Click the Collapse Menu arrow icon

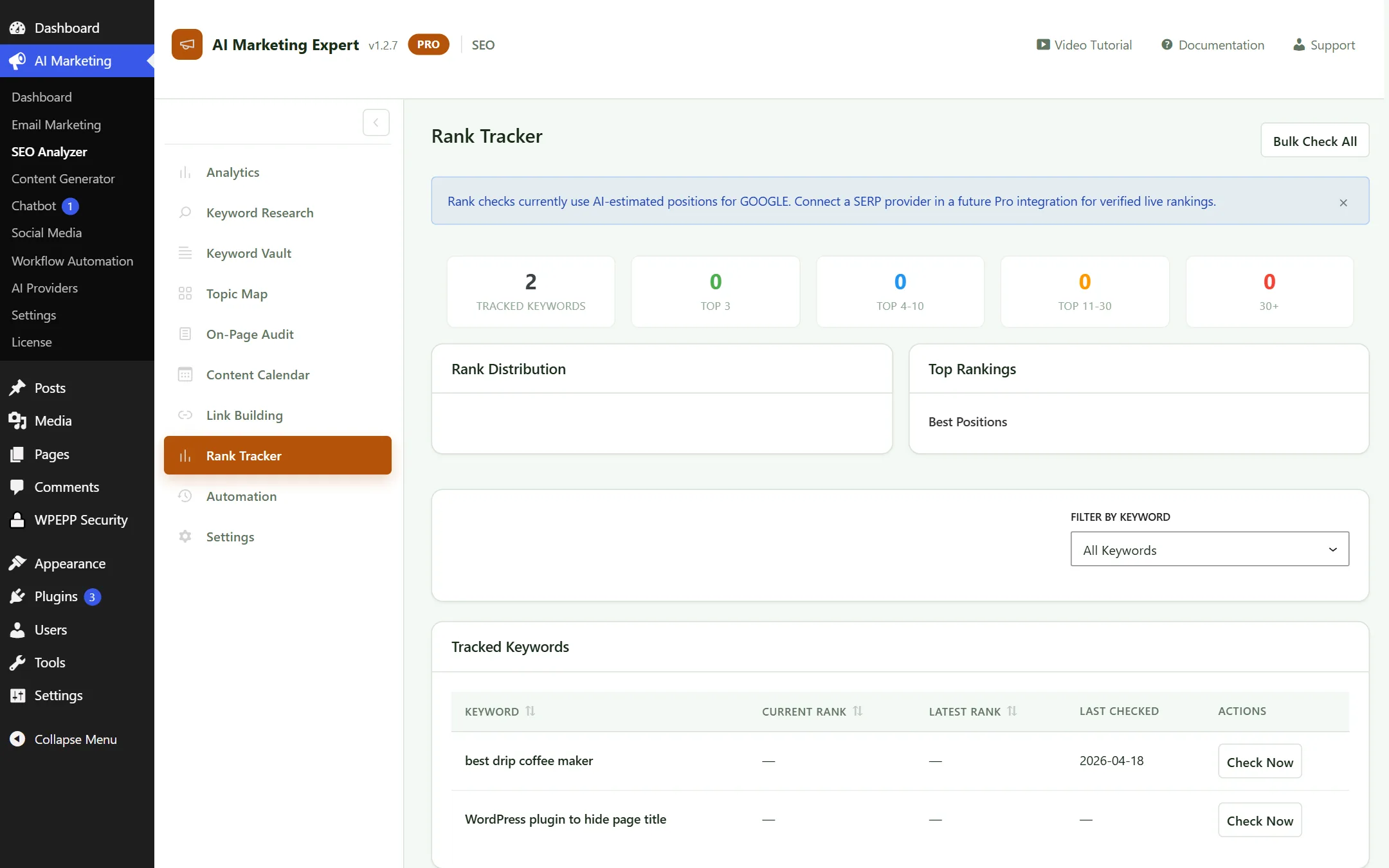pyautogui.click(x=17, y=739)
